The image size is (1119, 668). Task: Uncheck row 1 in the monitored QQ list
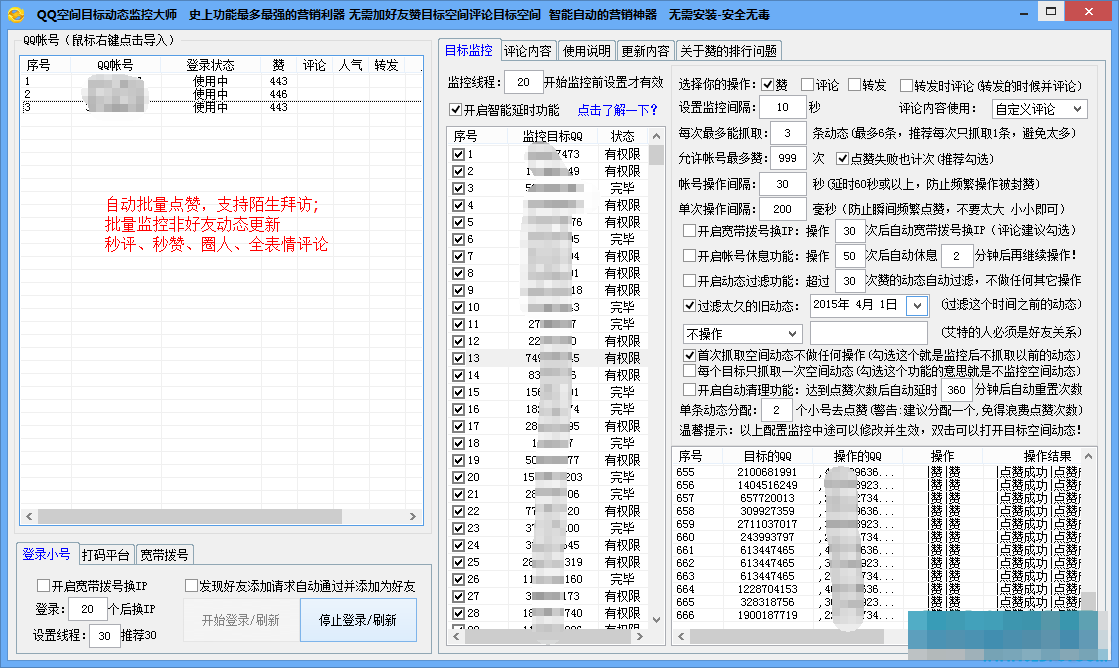458,154
